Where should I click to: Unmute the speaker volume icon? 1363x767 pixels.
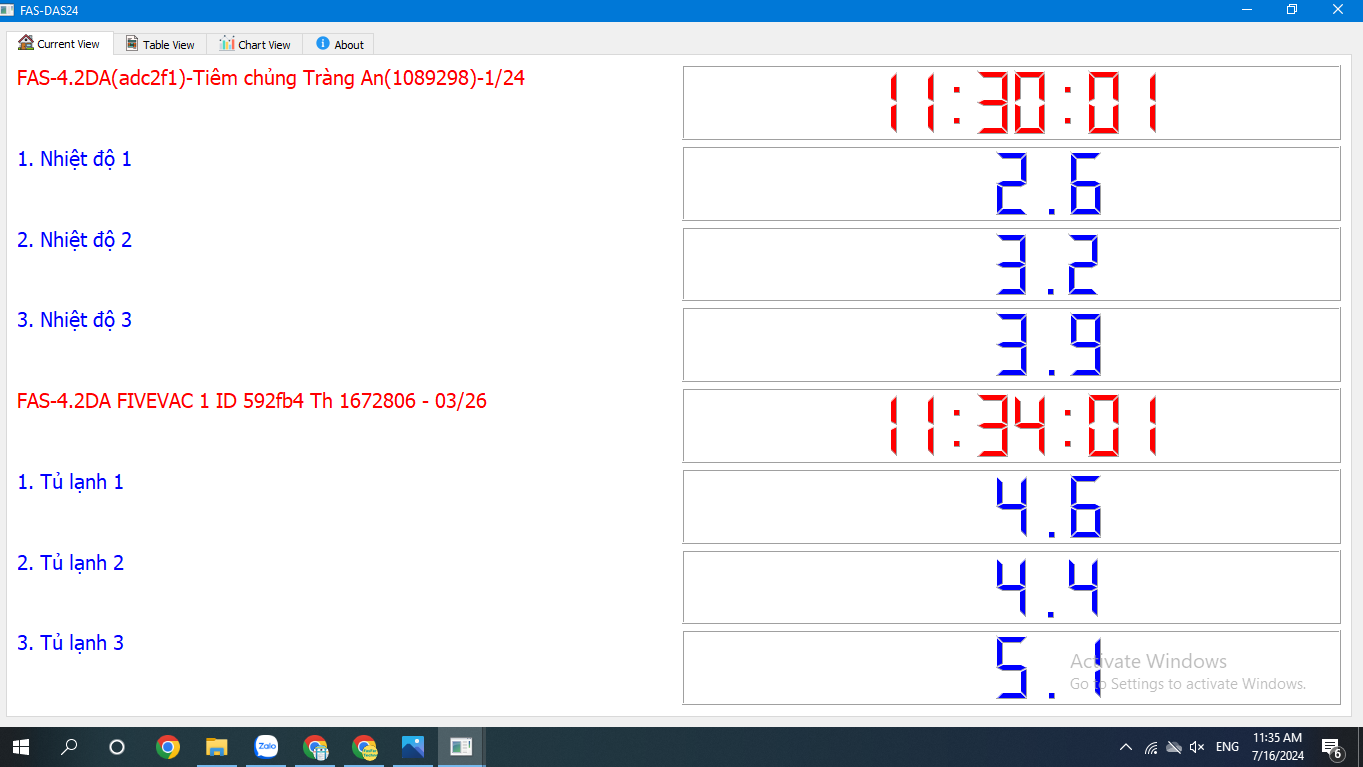pyautogui.click(x=1197, y=747)
